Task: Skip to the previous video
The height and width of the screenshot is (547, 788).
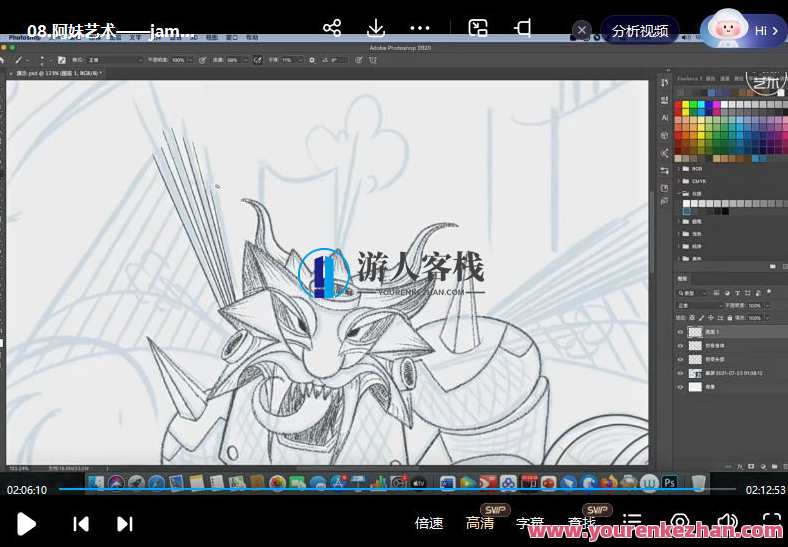Action: pyautogui.click(x=80, y=524)
